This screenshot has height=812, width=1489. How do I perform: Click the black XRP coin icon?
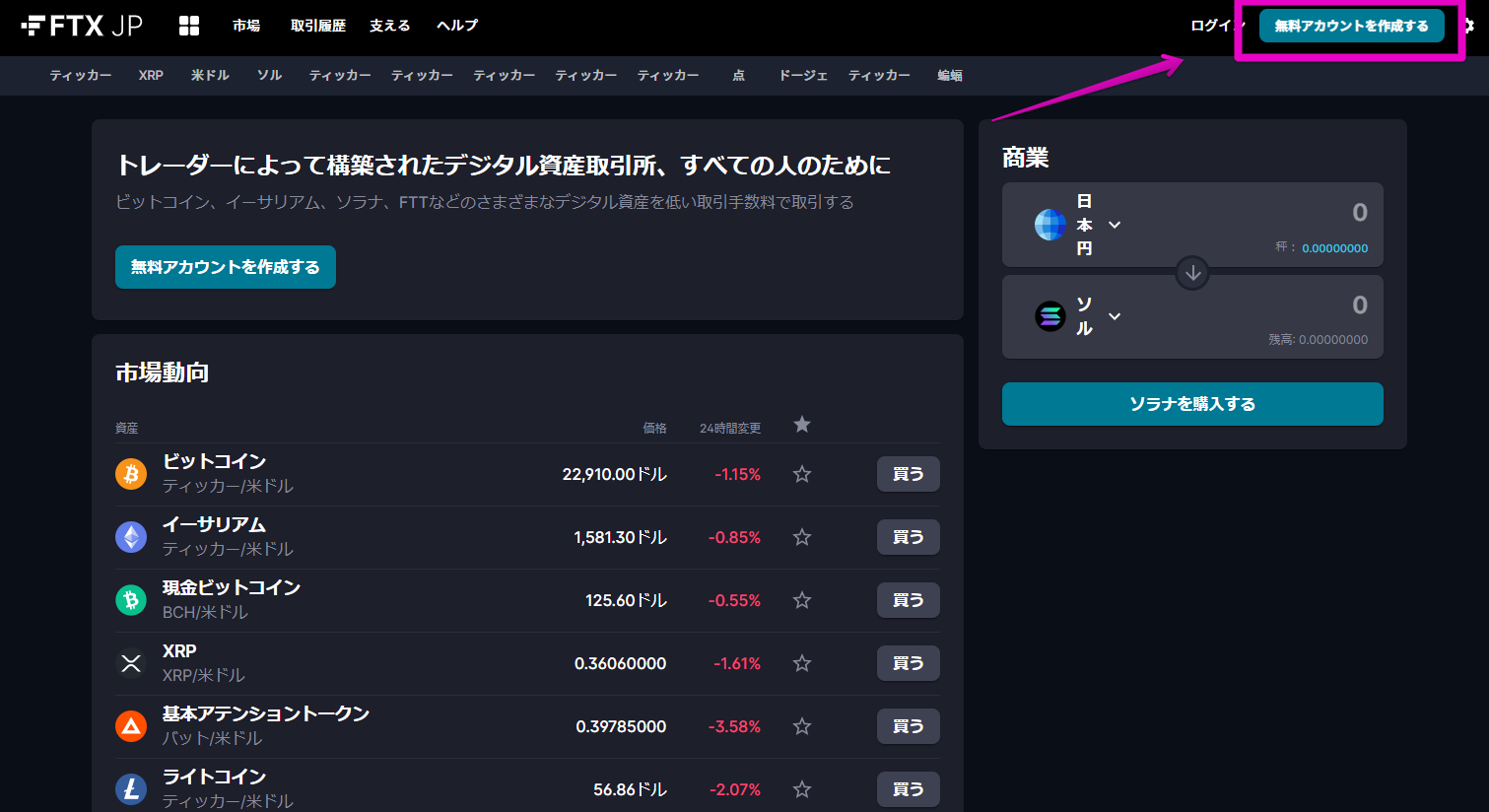[131, 663]
